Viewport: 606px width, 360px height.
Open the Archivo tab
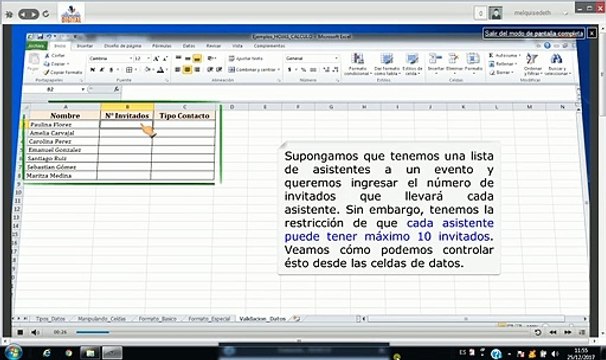point(37,46)
